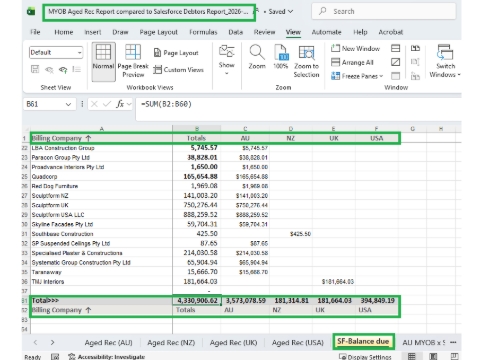This screenshot has width=480, height=360.
Task: Open the Insert ribbon tab
Action: click(x=93, y=32)
